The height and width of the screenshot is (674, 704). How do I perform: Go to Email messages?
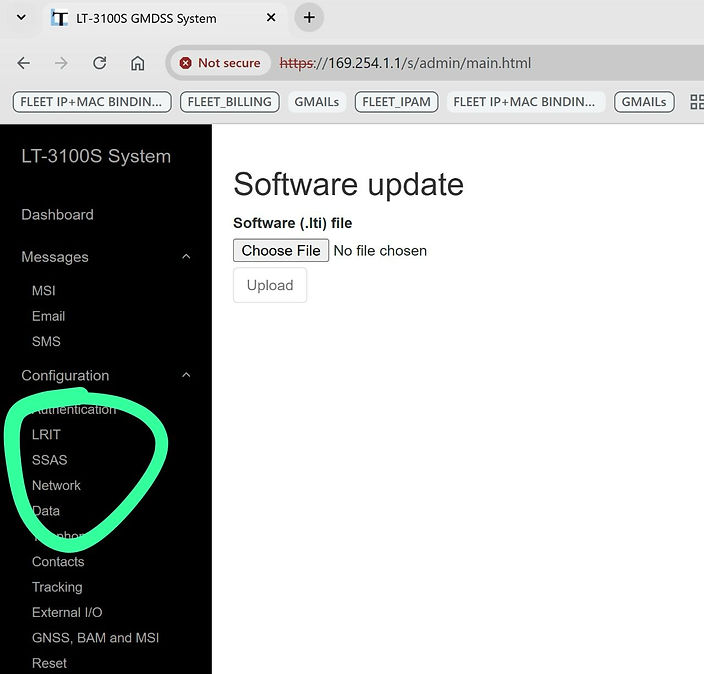48,316
